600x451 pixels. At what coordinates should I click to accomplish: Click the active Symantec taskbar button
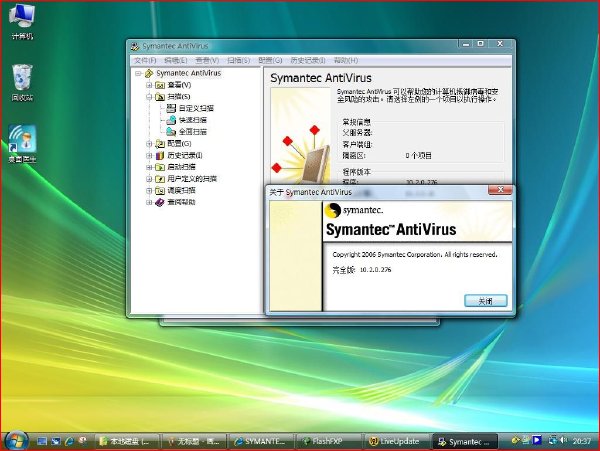tap(465, 441)
